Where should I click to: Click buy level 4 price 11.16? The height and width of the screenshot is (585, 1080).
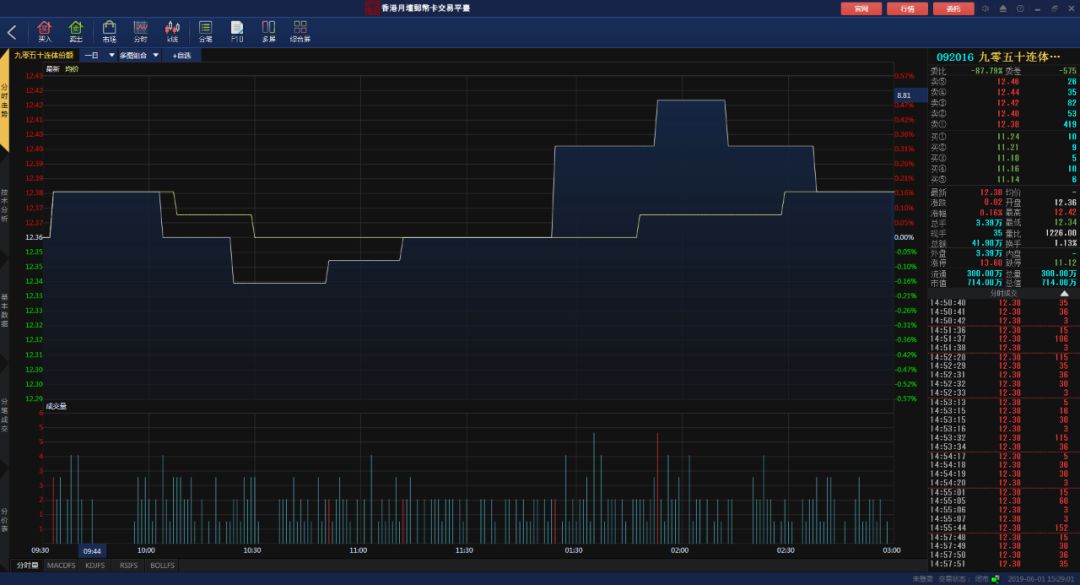(x=1008, y=169)
